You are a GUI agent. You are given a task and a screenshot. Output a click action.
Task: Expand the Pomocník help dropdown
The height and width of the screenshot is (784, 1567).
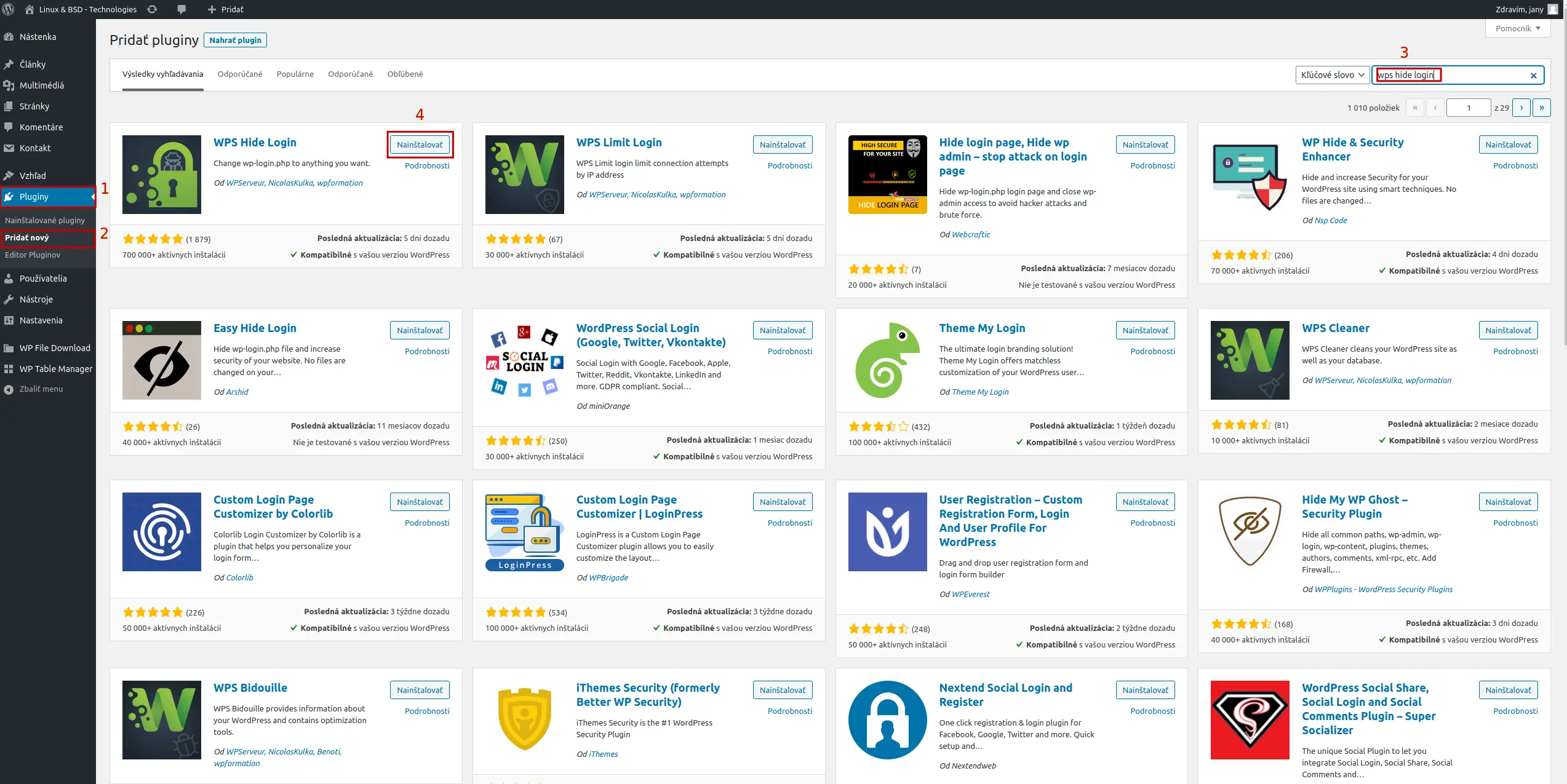coord(1518,28)
